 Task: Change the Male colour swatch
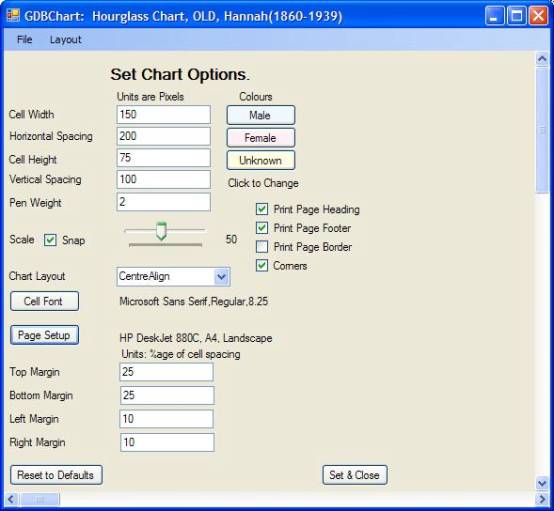pos(261,115)
